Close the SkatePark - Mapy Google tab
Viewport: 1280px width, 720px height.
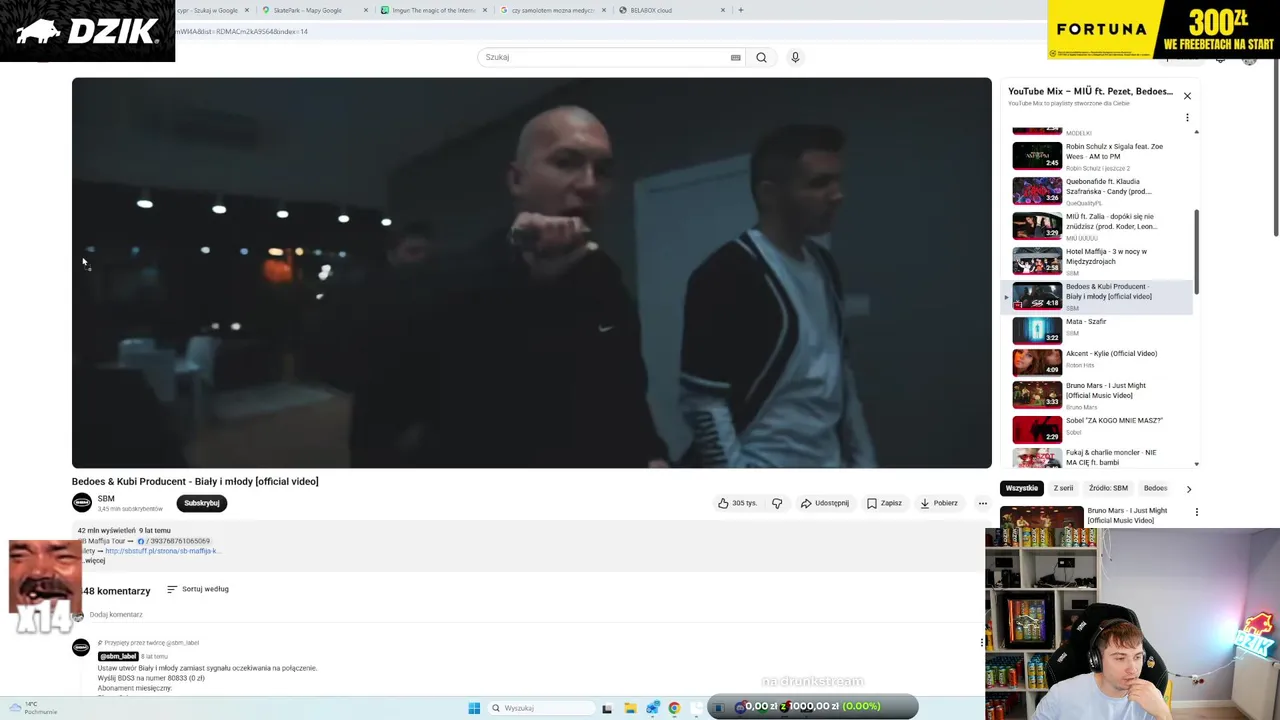366,10
